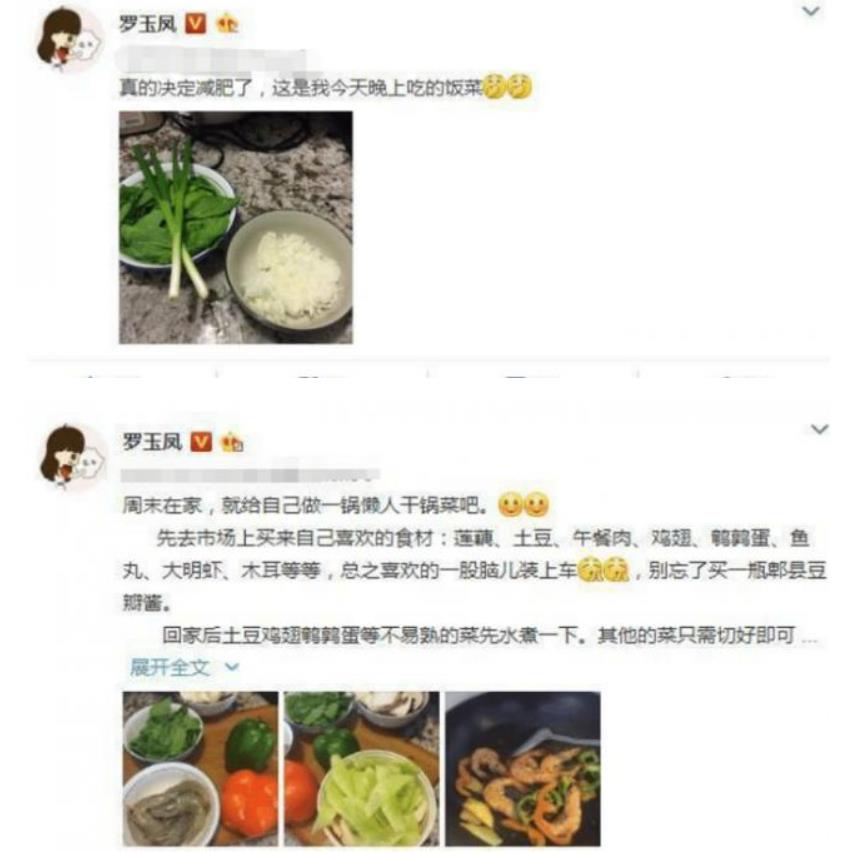
Task: Open second post's dropdown chevron menu
Action: coord(819,429)
